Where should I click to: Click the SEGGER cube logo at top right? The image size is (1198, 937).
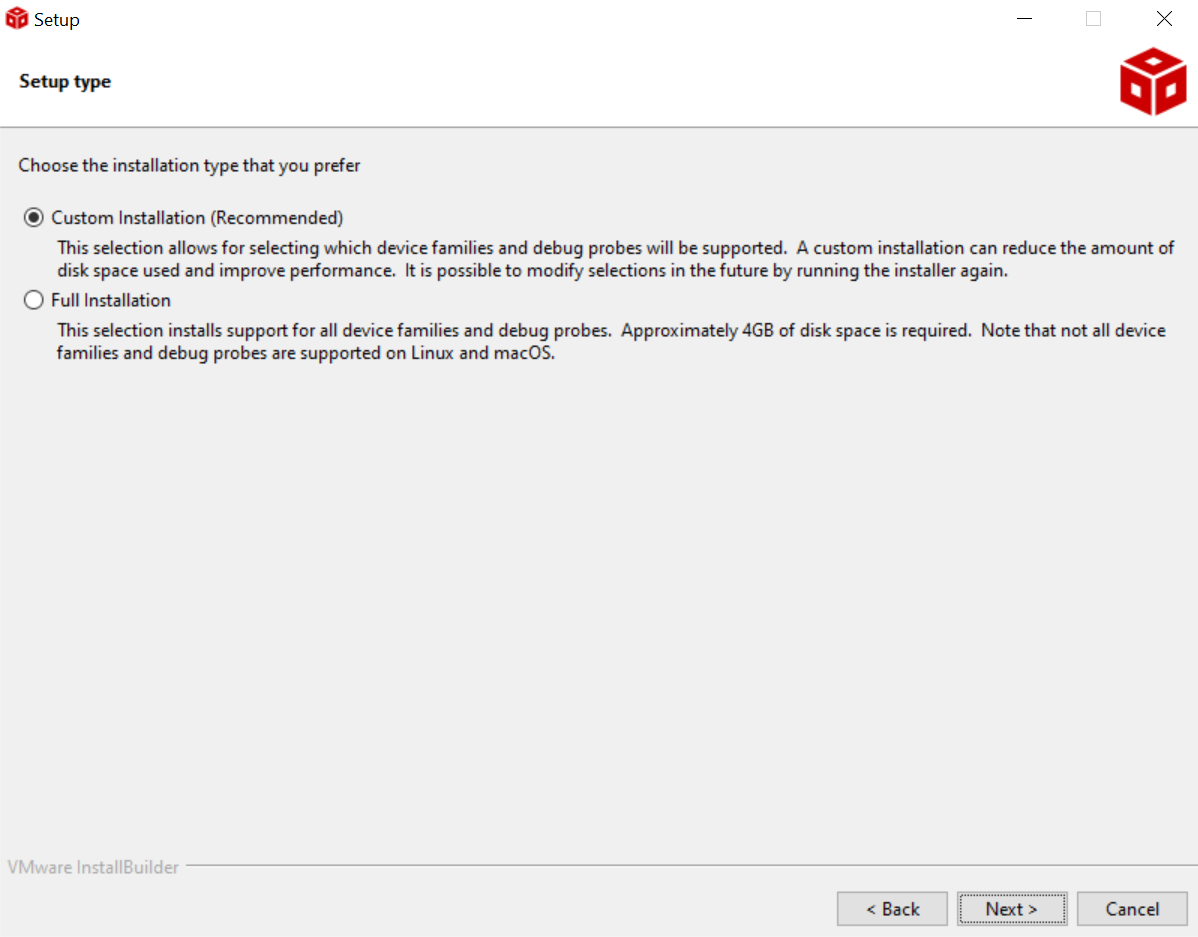coord(1152,80)
